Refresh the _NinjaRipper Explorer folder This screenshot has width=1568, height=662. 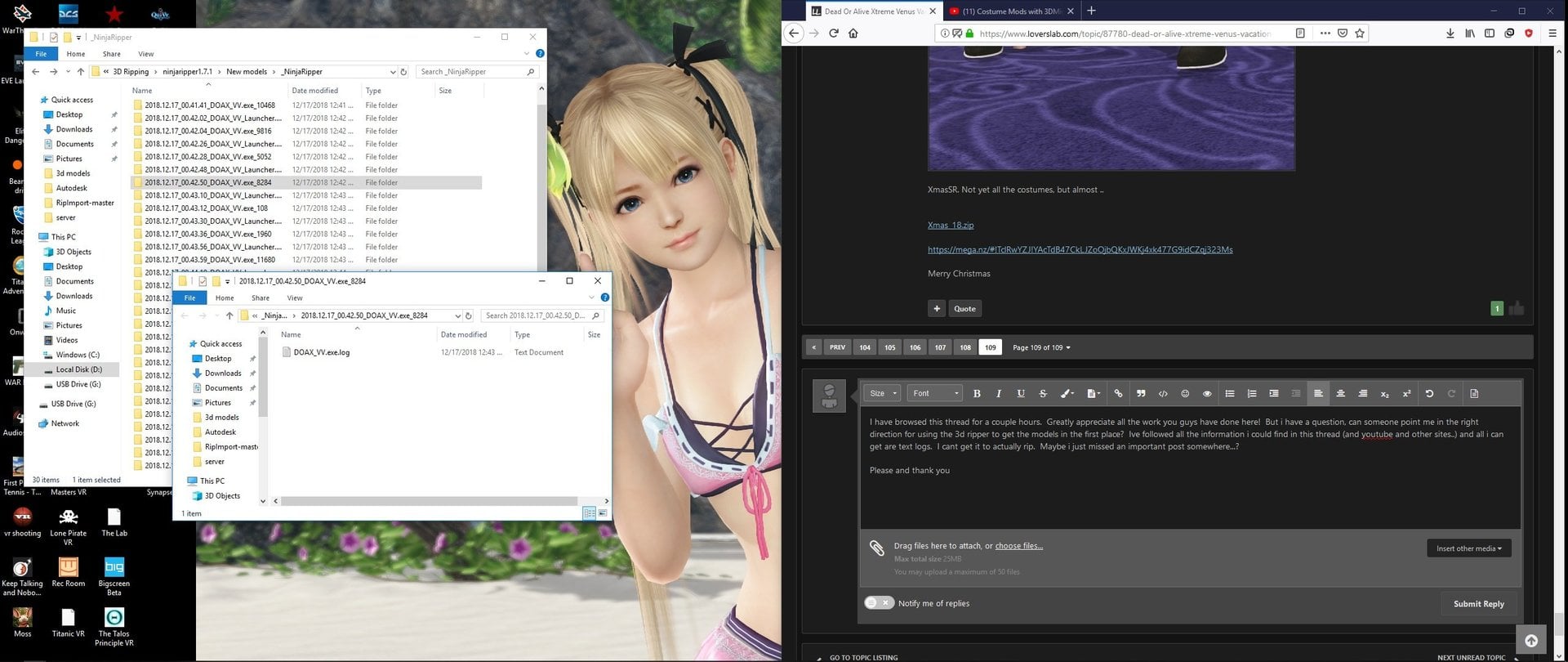[x=403, y=72]
